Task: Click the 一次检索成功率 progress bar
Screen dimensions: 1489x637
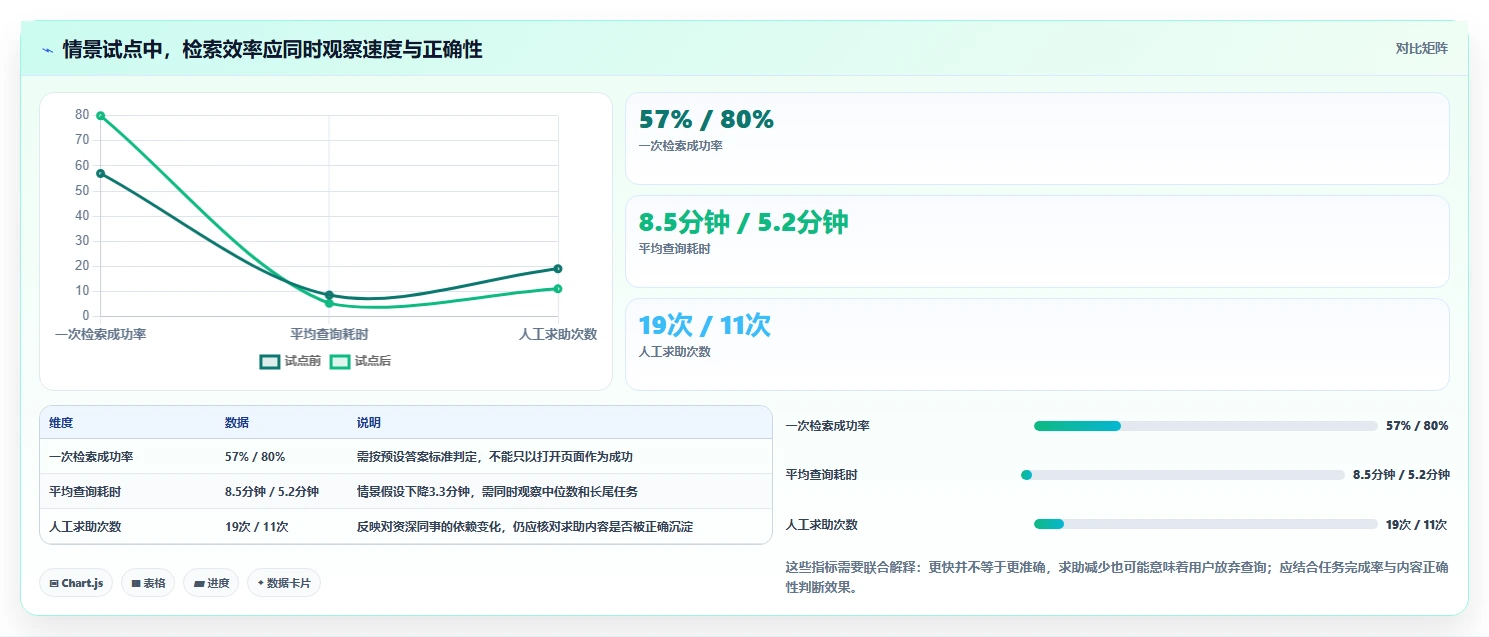Action: (1205, 426)
